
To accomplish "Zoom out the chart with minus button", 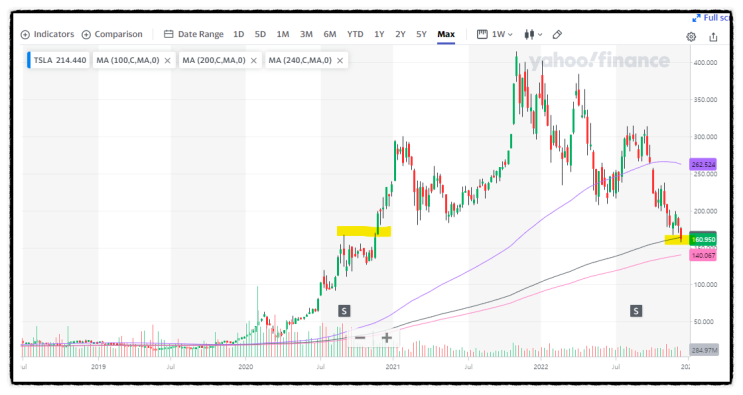I will point(360,338).
